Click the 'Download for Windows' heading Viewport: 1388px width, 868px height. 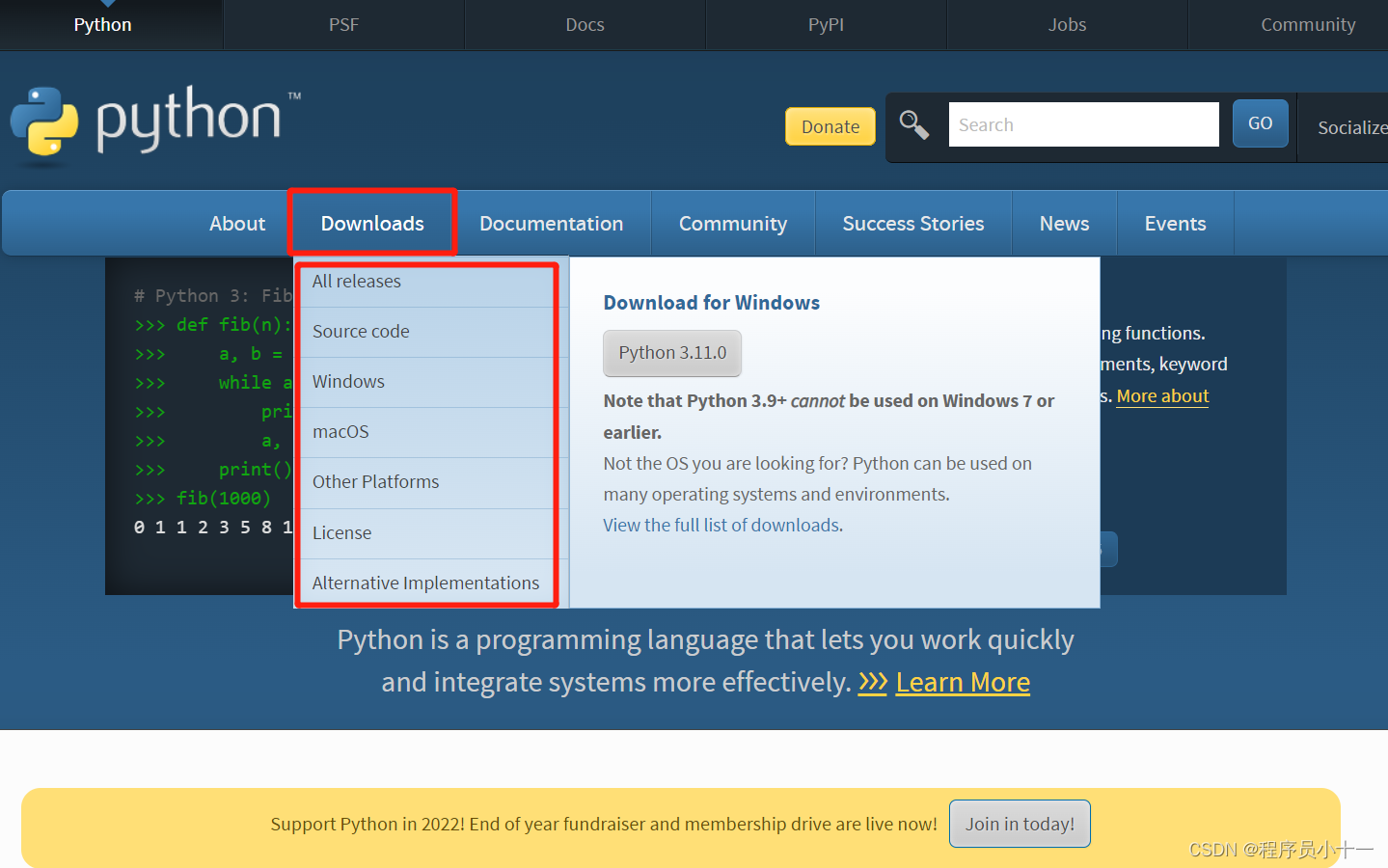pyautogui.click(x=712, y=303)
